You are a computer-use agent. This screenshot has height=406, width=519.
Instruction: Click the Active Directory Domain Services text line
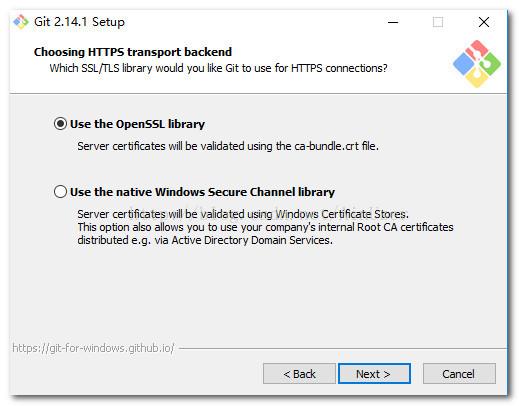pyautogui.click(x=205, y=240)
